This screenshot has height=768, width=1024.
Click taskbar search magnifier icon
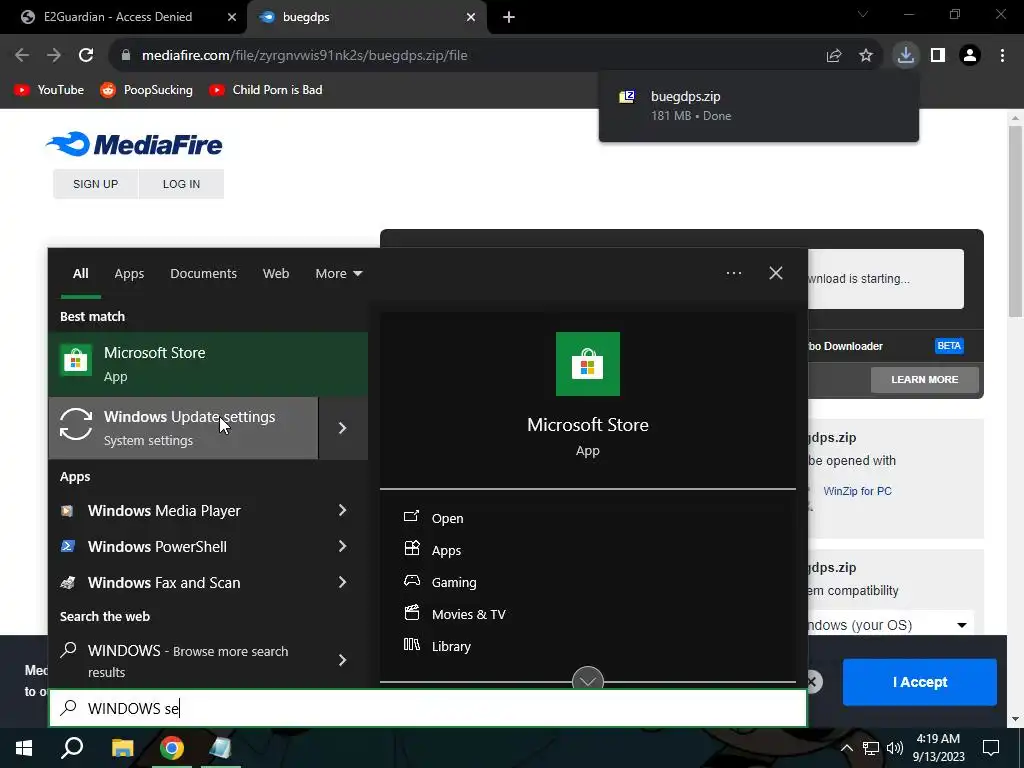tap(72, 748)
